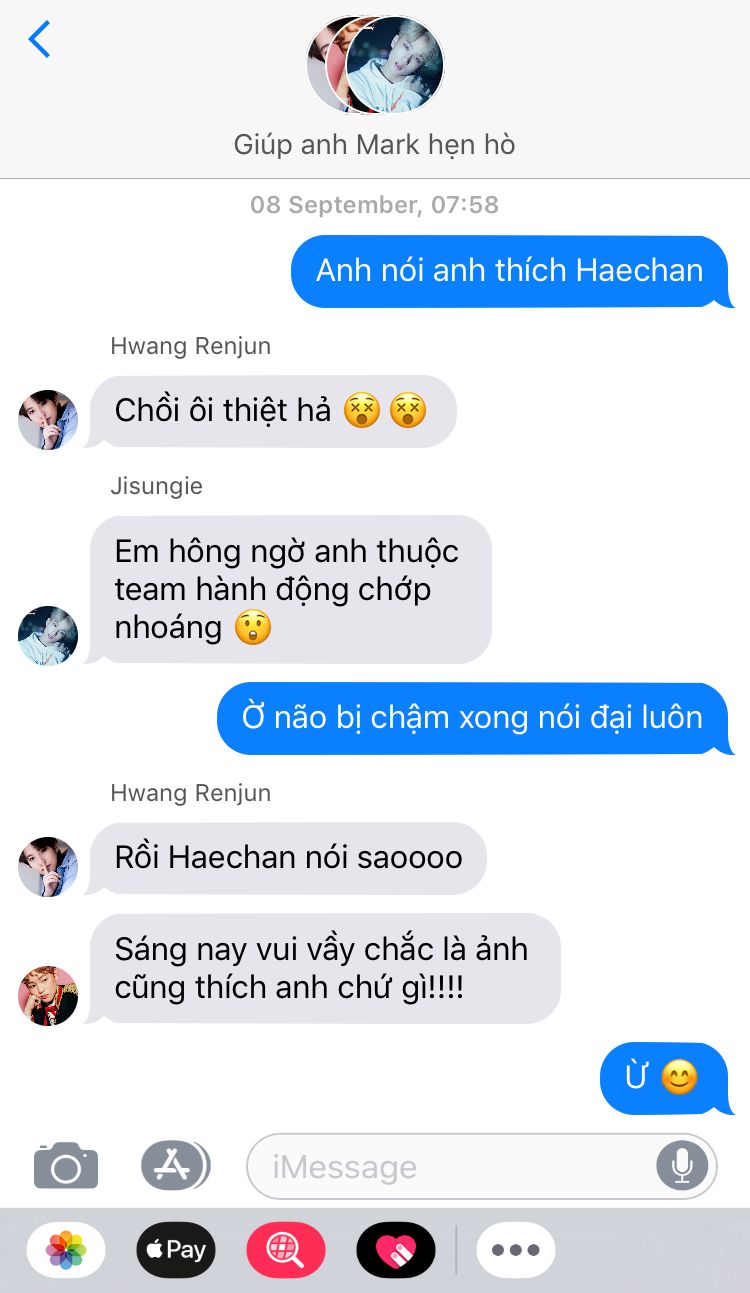The image size is (750, 1293).
Task: Tap Hwang Renjun's avatar beside 'Chồi ôi thiệt hả'
Action: (x=48, y=420)
